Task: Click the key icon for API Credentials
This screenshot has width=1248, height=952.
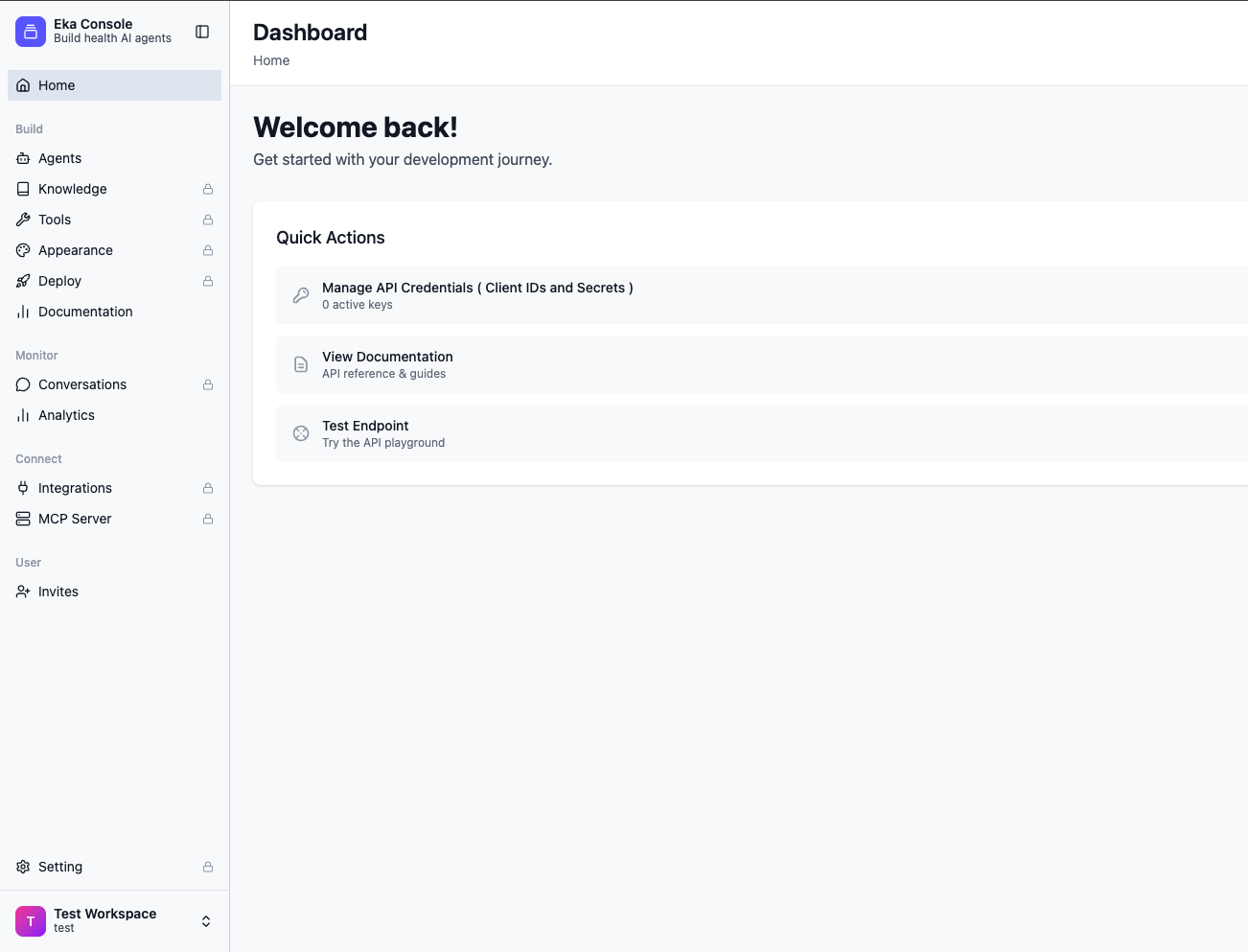Action: pyautogui.click(x=301, y=295)
